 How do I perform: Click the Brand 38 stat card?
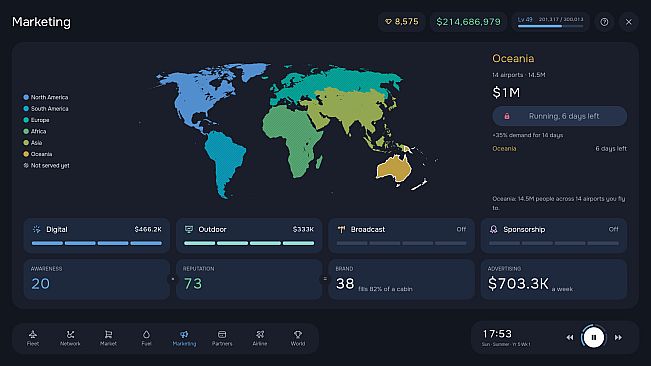(401, 279)
